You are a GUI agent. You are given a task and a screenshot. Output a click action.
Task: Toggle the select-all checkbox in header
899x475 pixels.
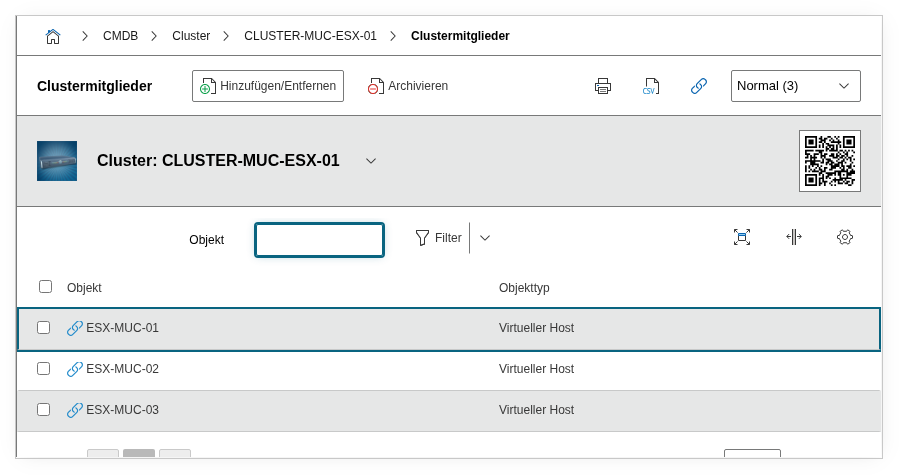[x=45, y=287]
